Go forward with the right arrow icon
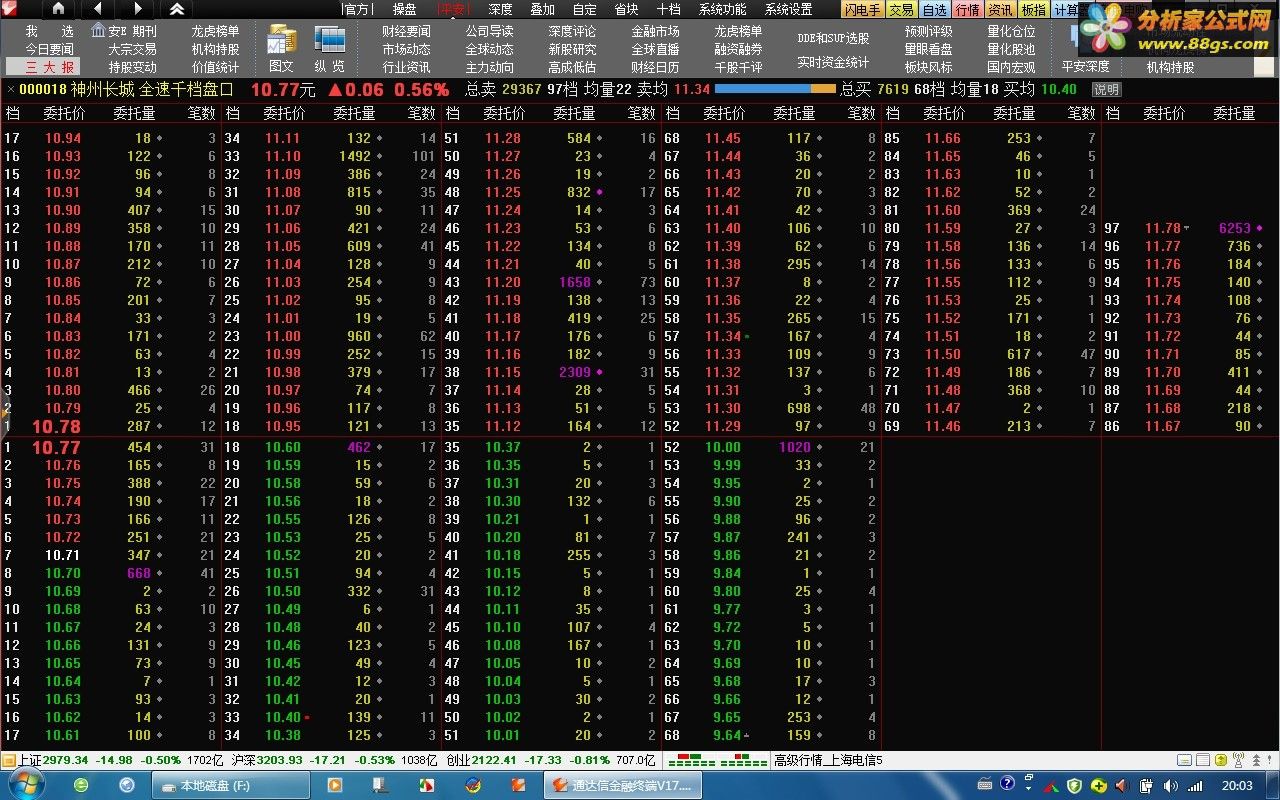1280x800 pixels. pyautogui.click(x=137, y=9)
